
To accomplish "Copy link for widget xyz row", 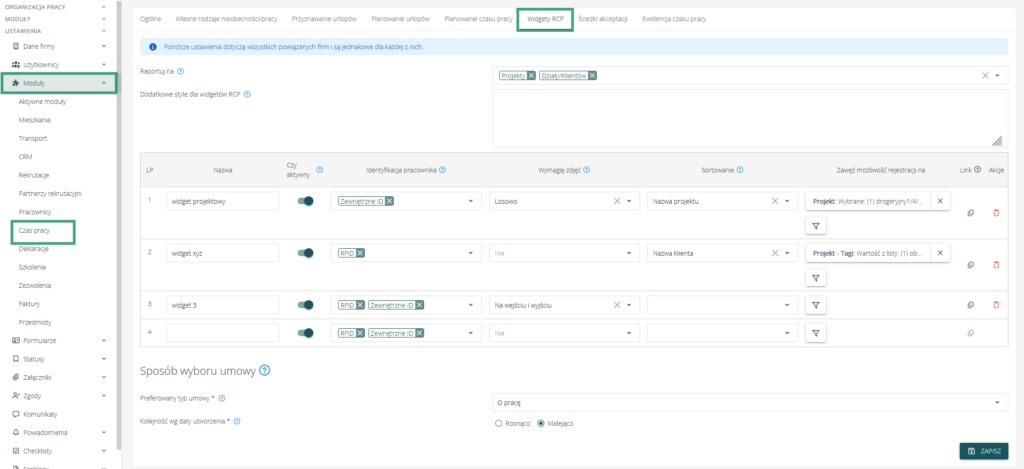I will point(970,264).
